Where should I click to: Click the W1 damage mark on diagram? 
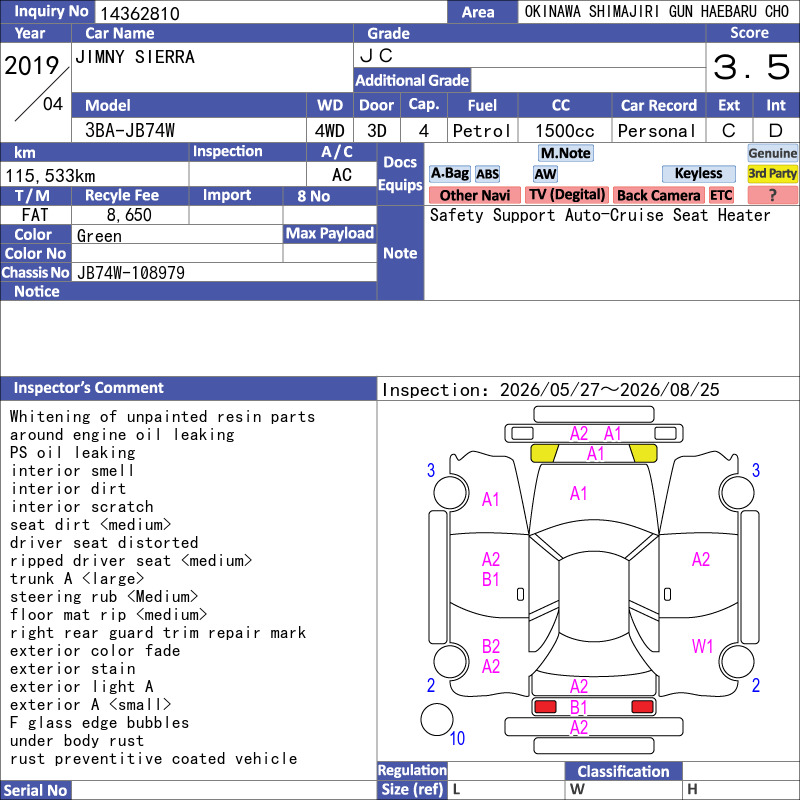pos(702,646)
